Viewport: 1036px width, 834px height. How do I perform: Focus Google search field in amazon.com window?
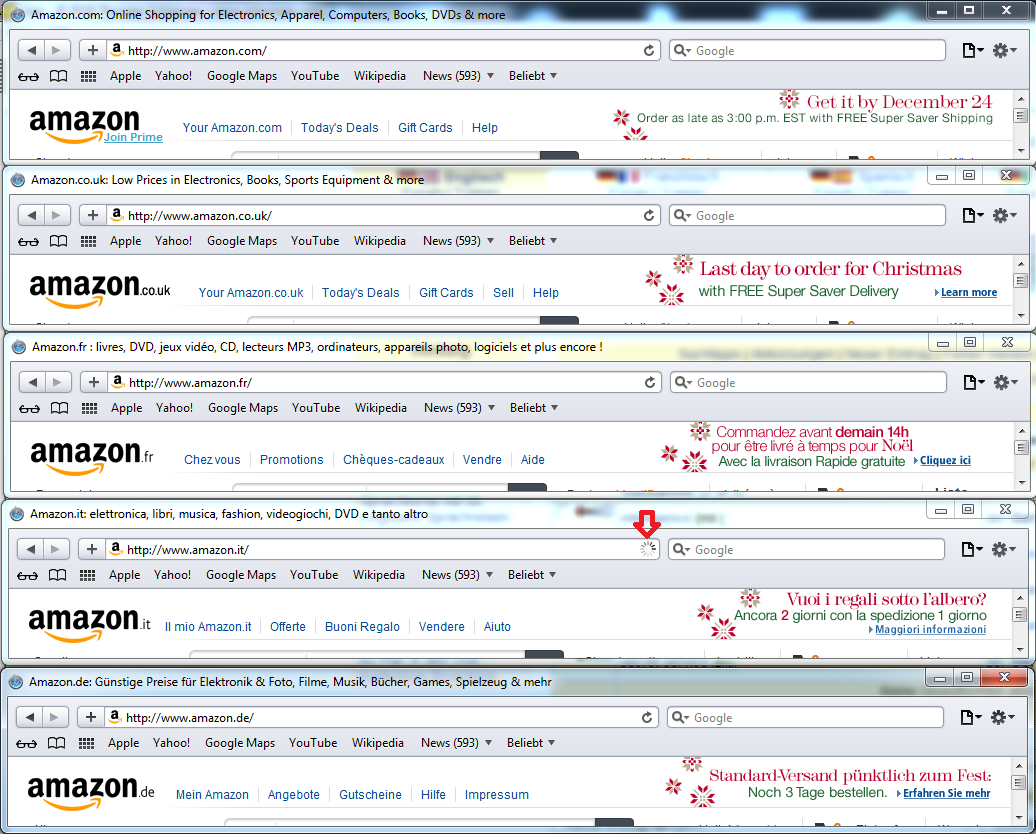pos(807,51)
